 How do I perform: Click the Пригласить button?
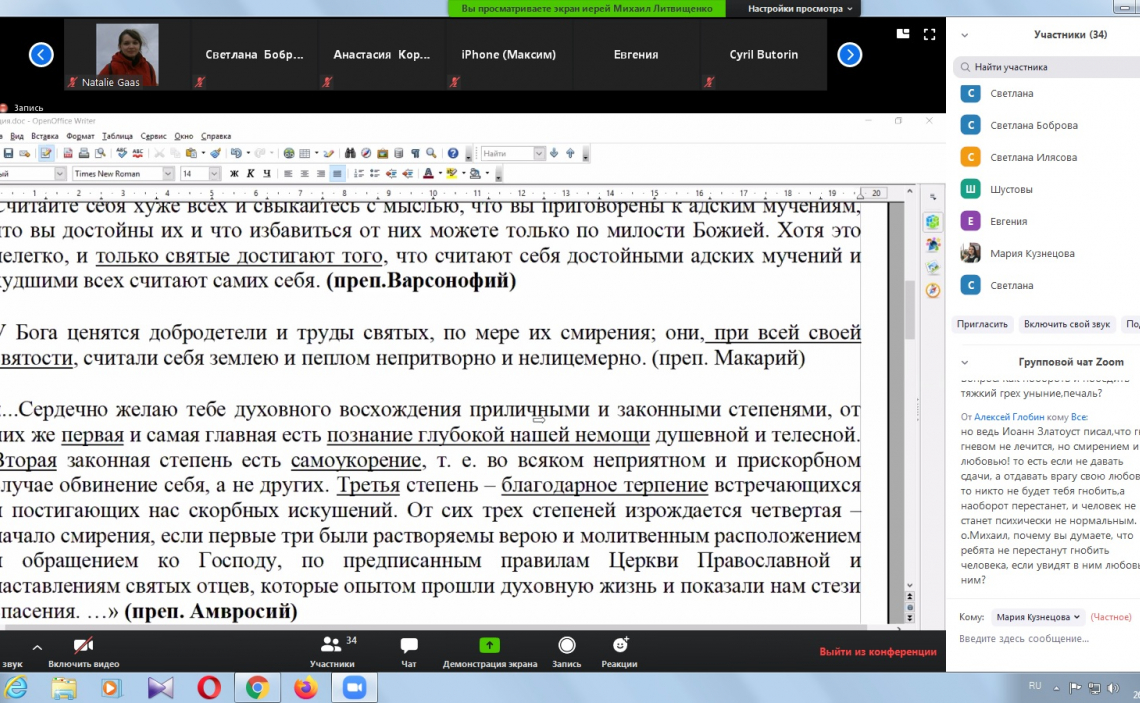click(981, 324)
